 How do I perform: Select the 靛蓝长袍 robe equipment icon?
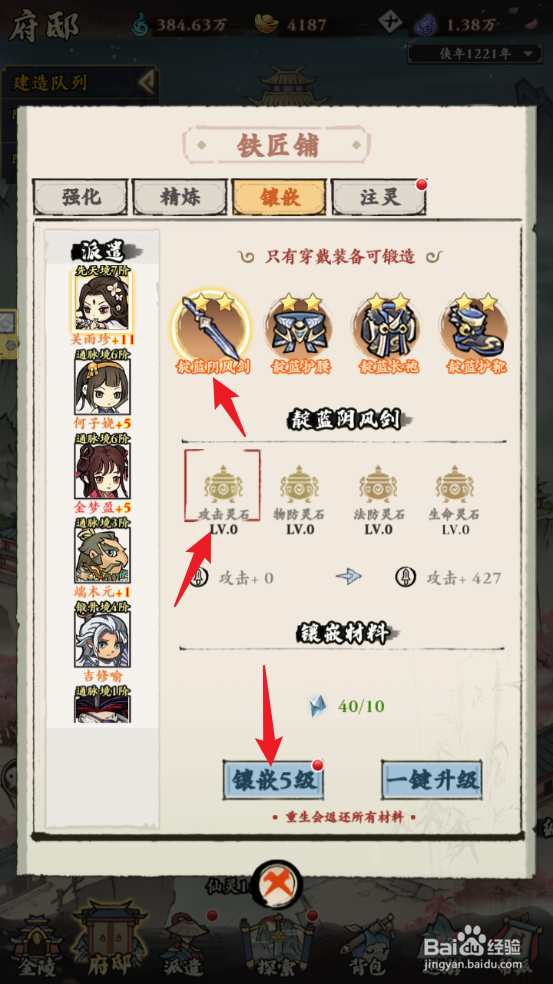(386, 328)
